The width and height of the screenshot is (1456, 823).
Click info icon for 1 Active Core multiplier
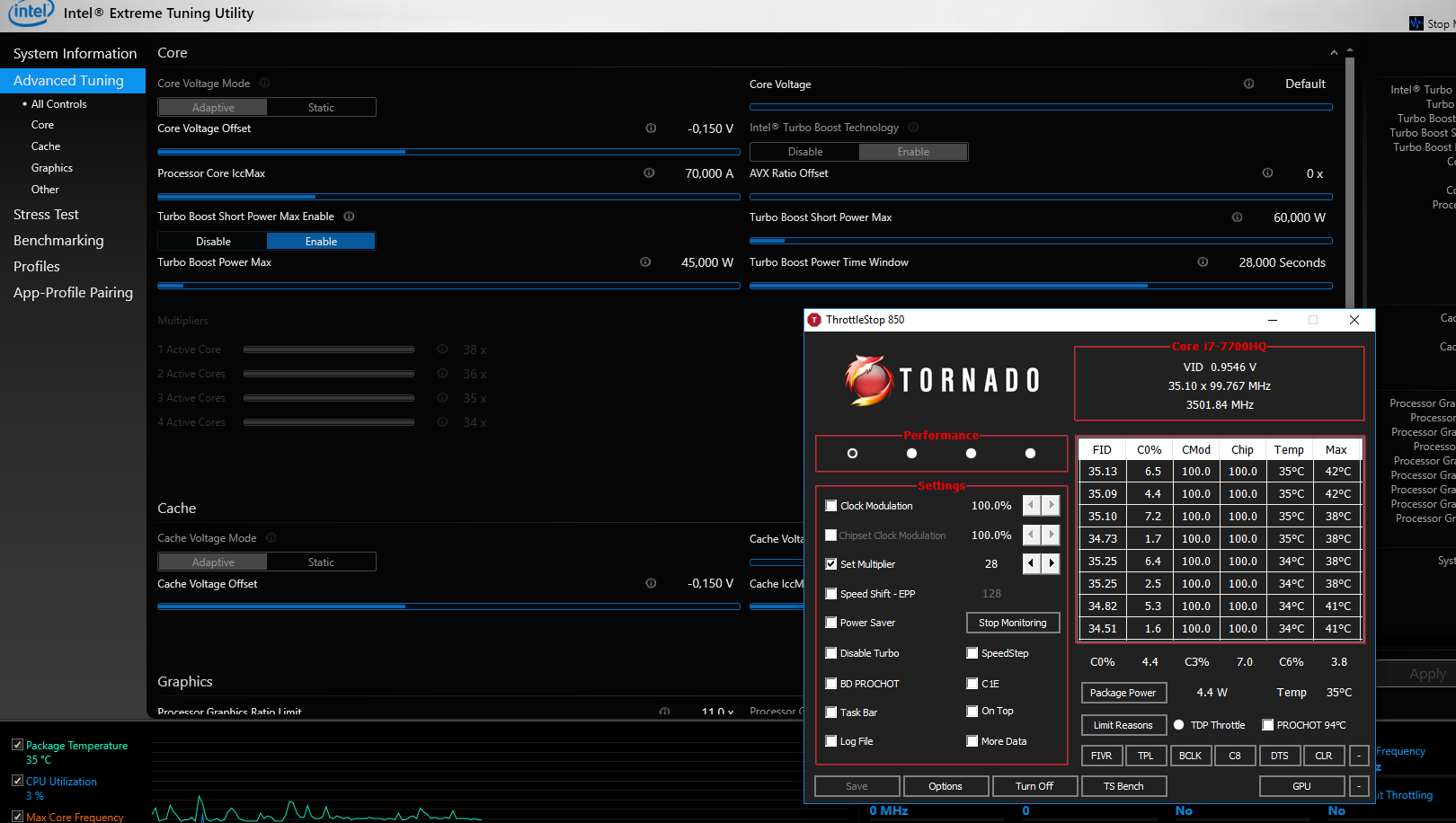tap(442, 349)
